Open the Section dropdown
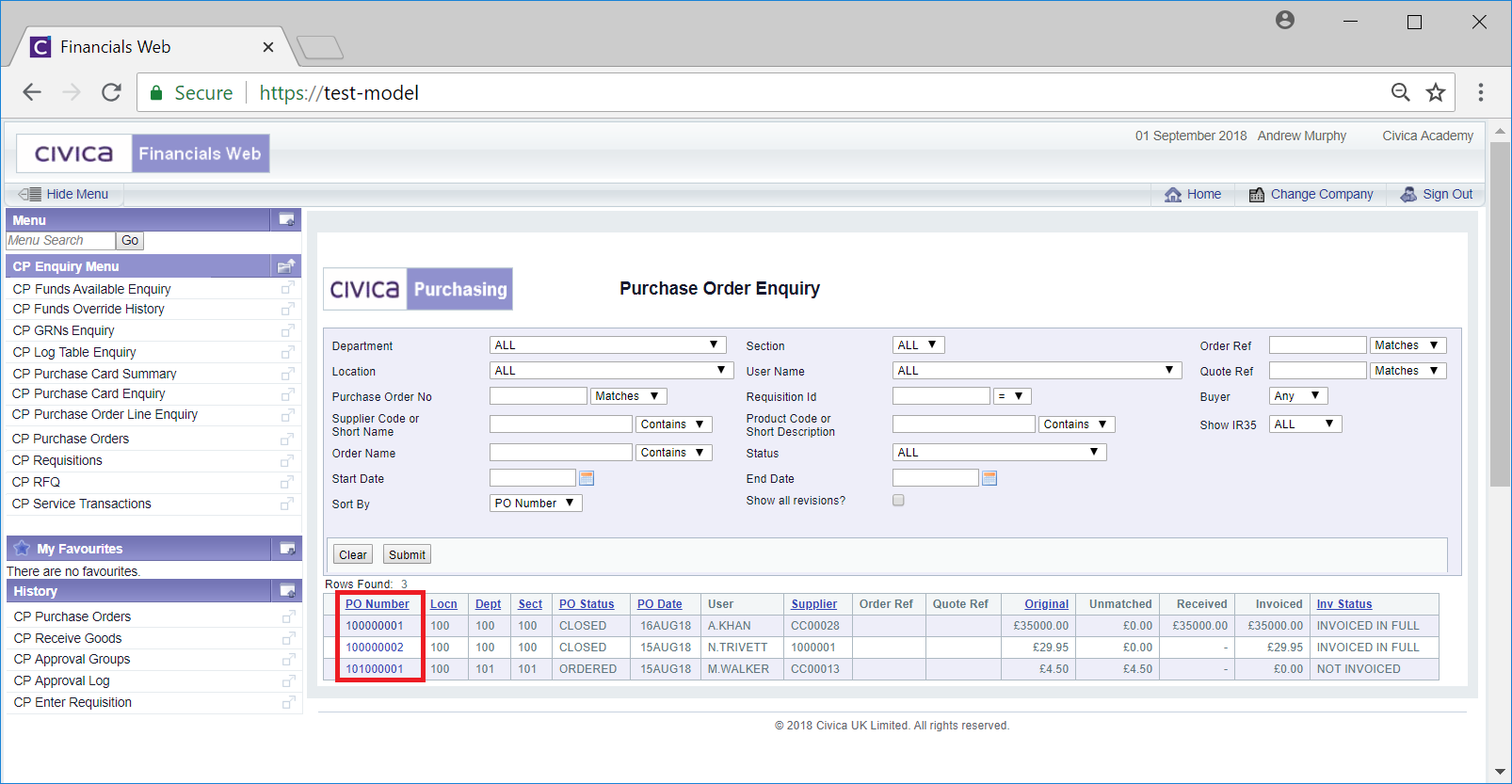 918,345
